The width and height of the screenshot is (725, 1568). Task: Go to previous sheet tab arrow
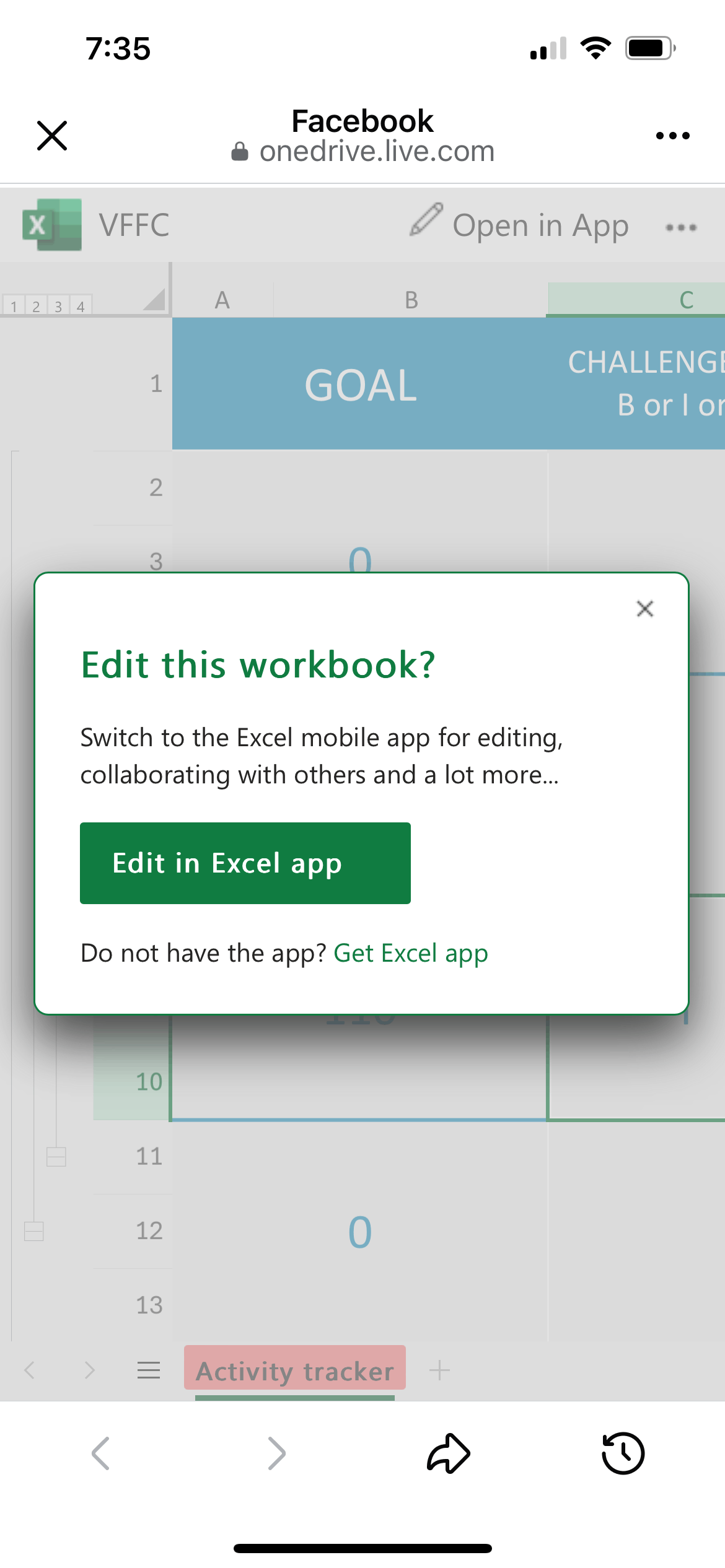coord(30,1370)
